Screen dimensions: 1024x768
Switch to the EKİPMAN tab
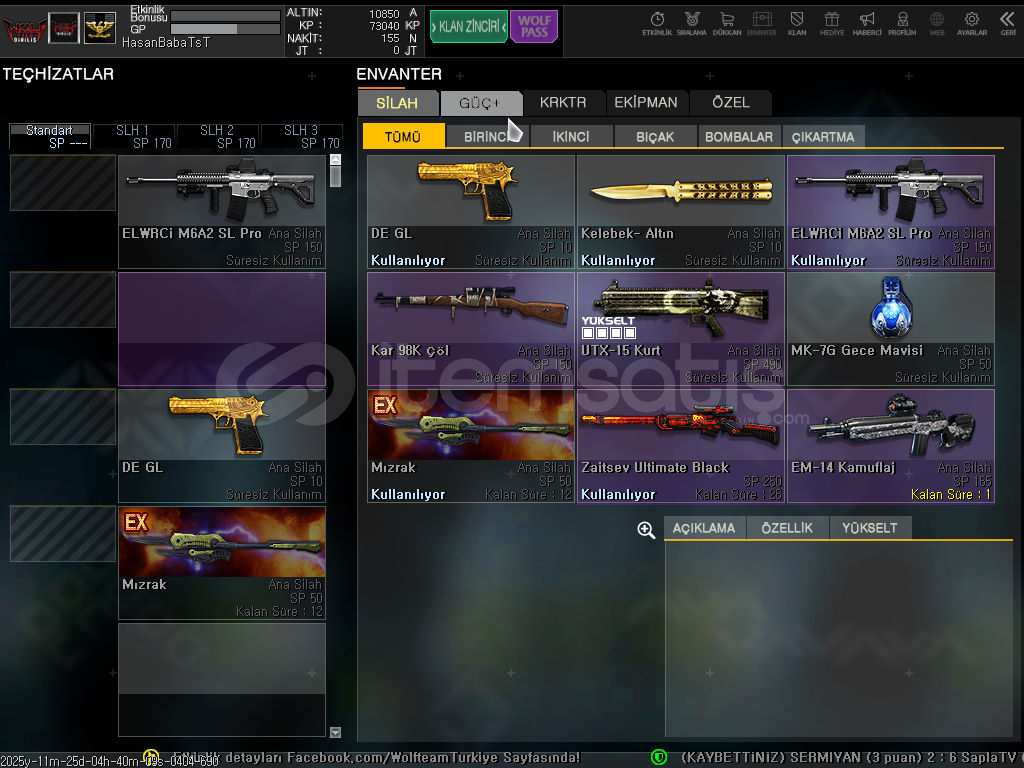pyautogui.click(x=647, y=103)
